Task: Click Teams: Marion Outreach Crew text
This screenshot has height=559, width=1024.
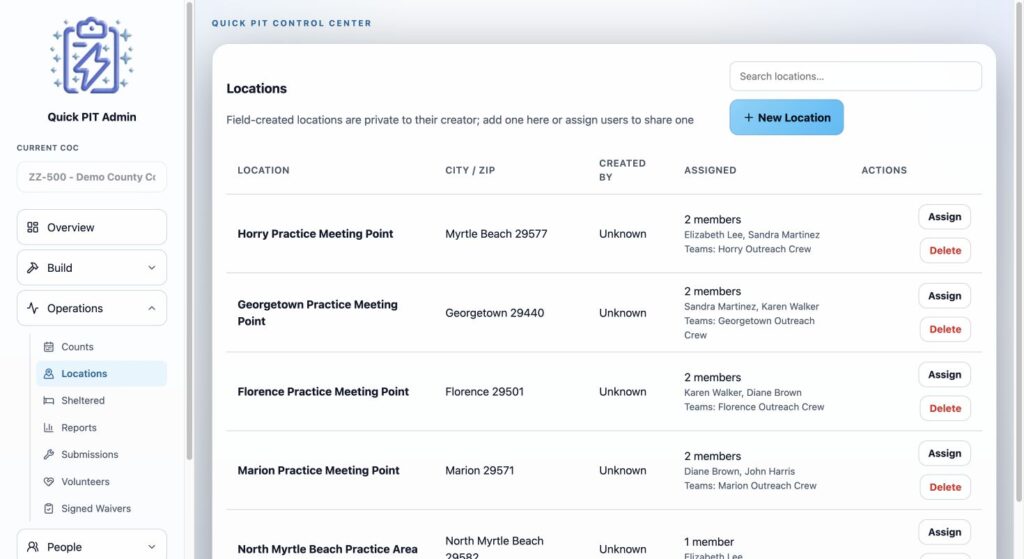Action: (750, 486)
